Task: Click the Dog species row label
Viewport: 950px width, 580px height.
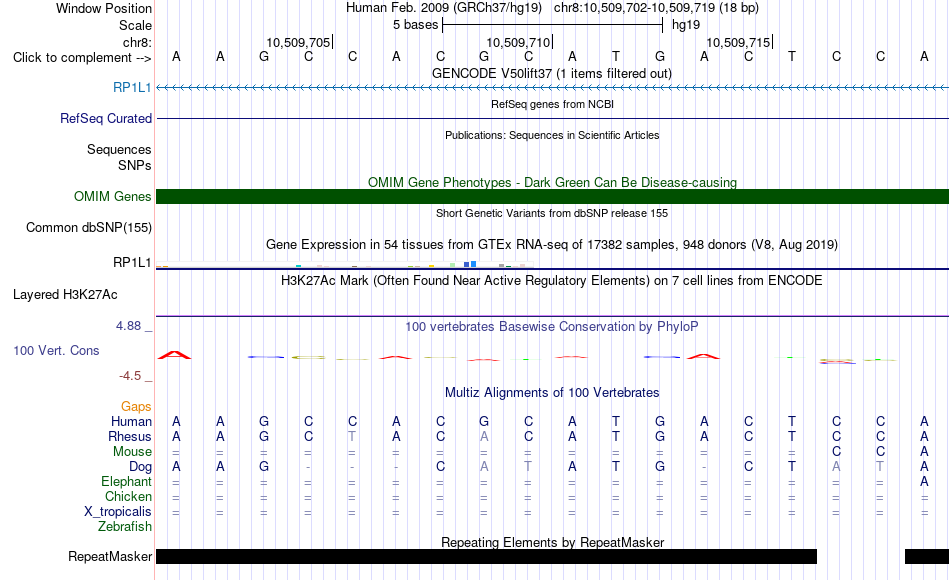Action: (141, 467)
